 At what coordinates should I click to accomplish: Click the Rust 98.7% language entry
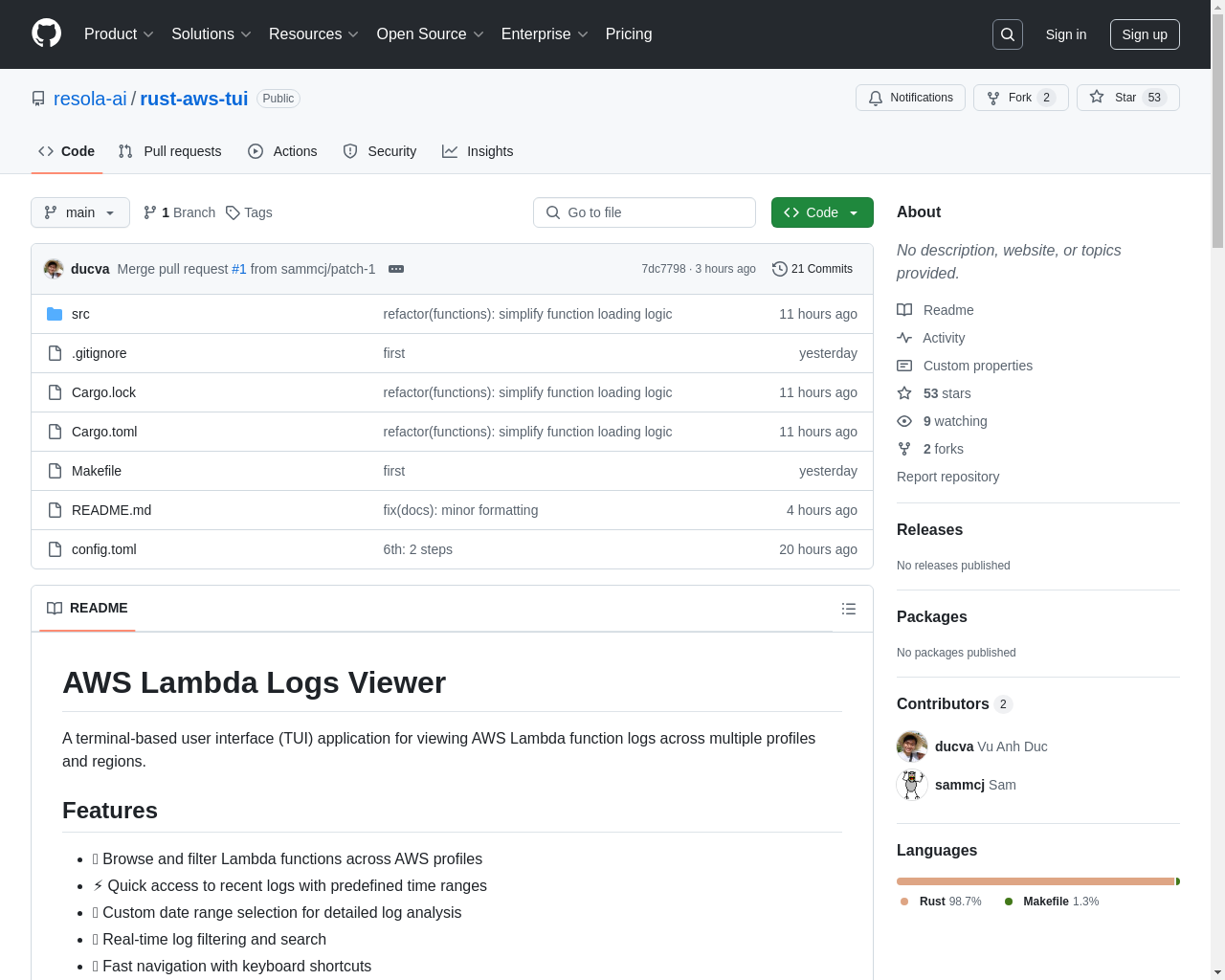tap(941, 902)
